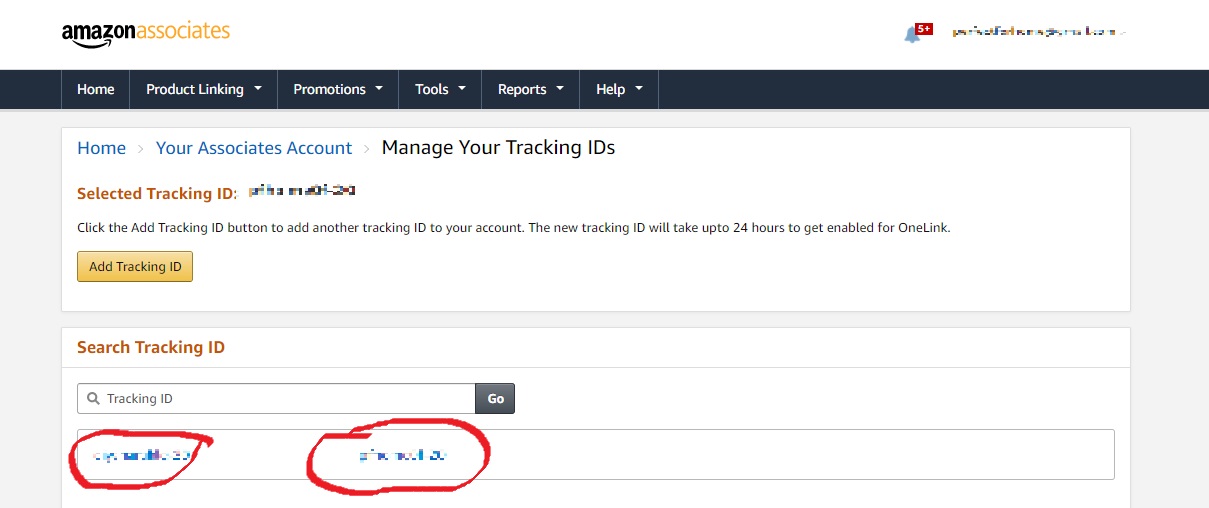This screenshot has width=1209, height=508.
Task: Click the Amazon Associates logo
Action: click(x=146, y=33)
